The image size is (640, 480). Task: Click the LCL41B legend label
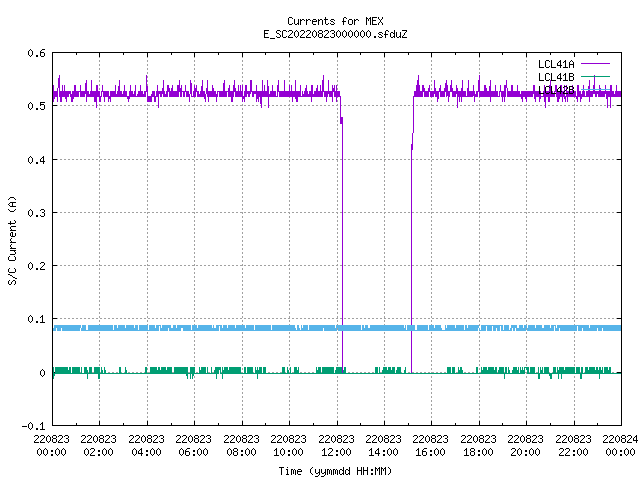[x=556, y=77]
